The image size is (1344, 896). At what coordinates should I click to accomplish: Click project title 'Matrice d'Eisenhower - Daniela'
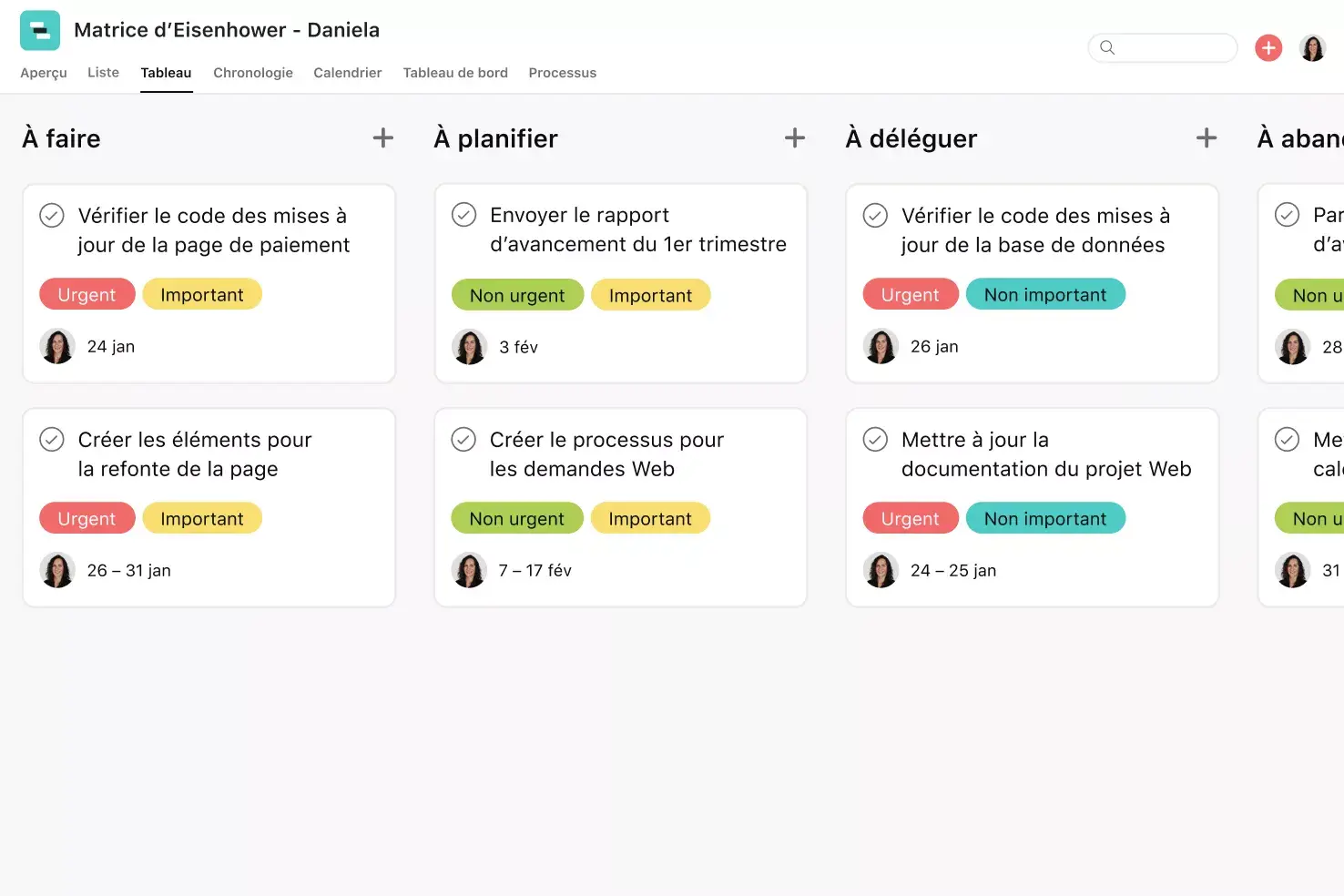pos(227,30)
